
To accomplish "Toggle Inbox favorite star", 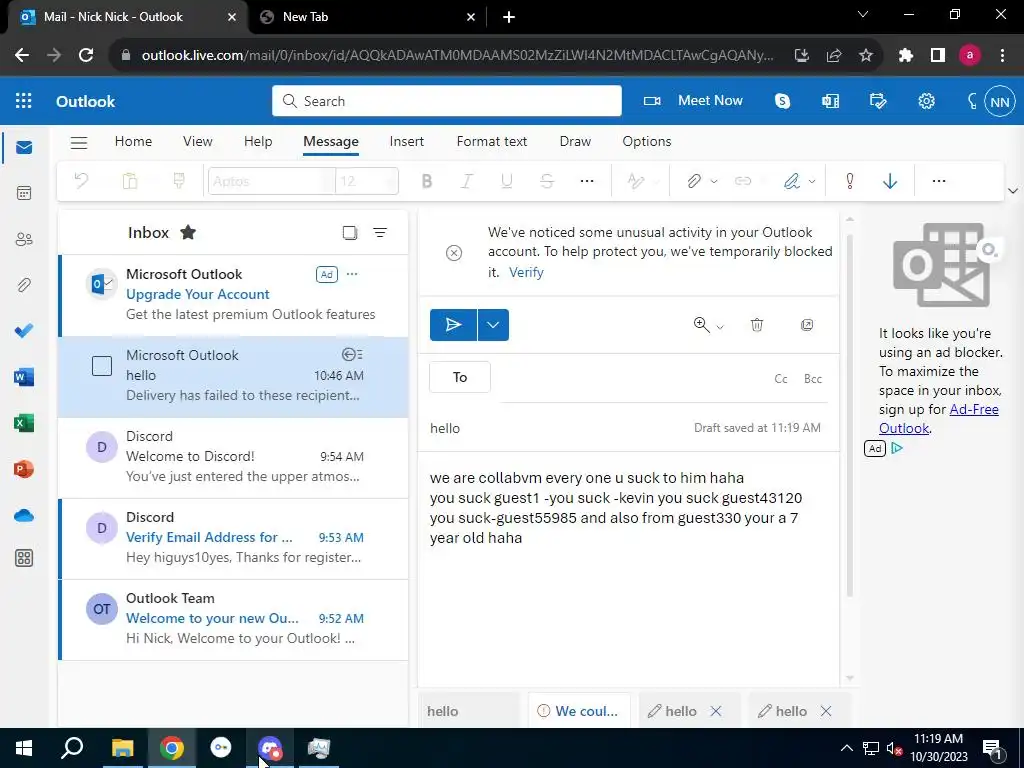I will (x=188, y=232).
